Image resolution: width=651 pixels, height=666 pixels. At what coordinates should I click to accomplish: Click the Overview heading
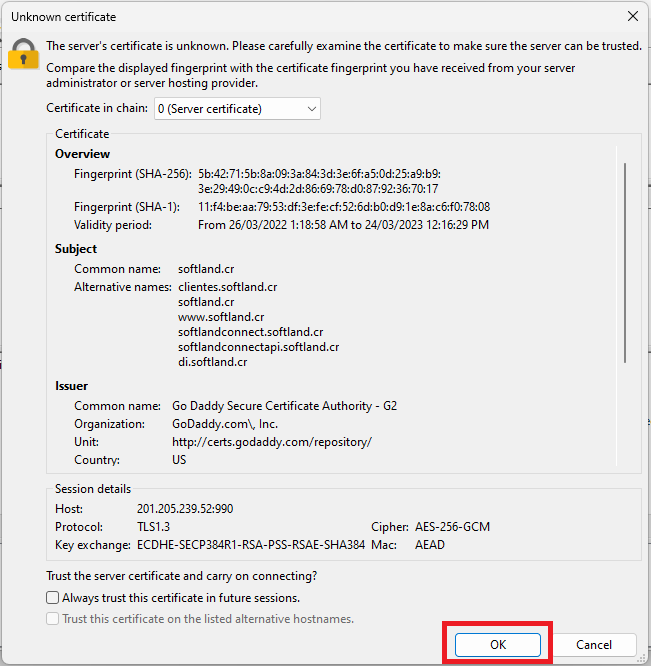click(82, 154)
